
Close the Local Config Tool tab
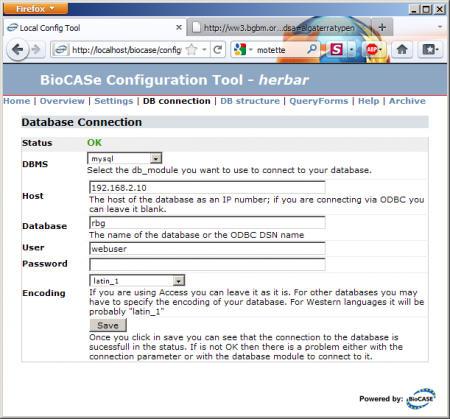[179, 27]
